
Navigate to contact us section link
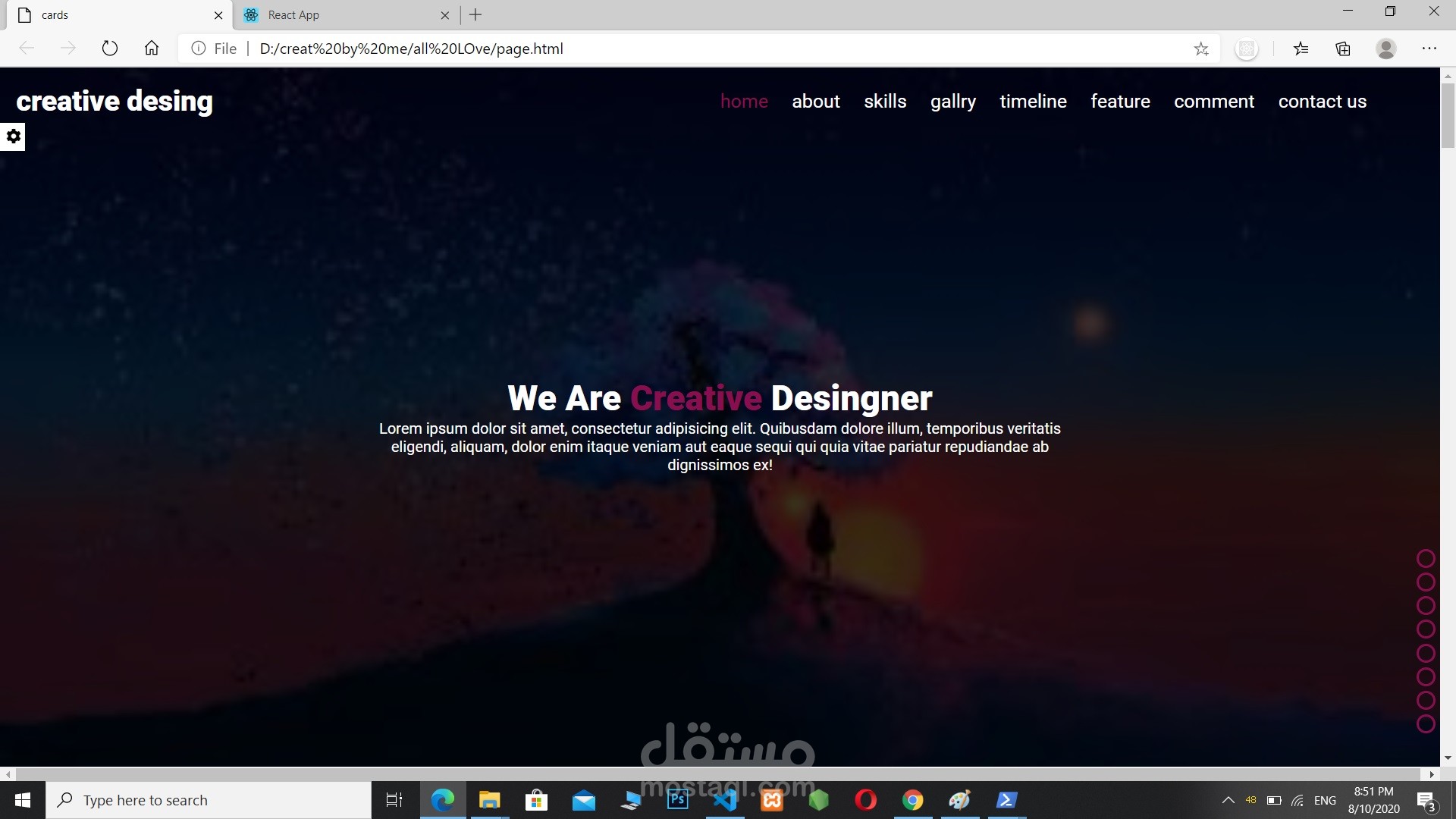click(1322, 102)
